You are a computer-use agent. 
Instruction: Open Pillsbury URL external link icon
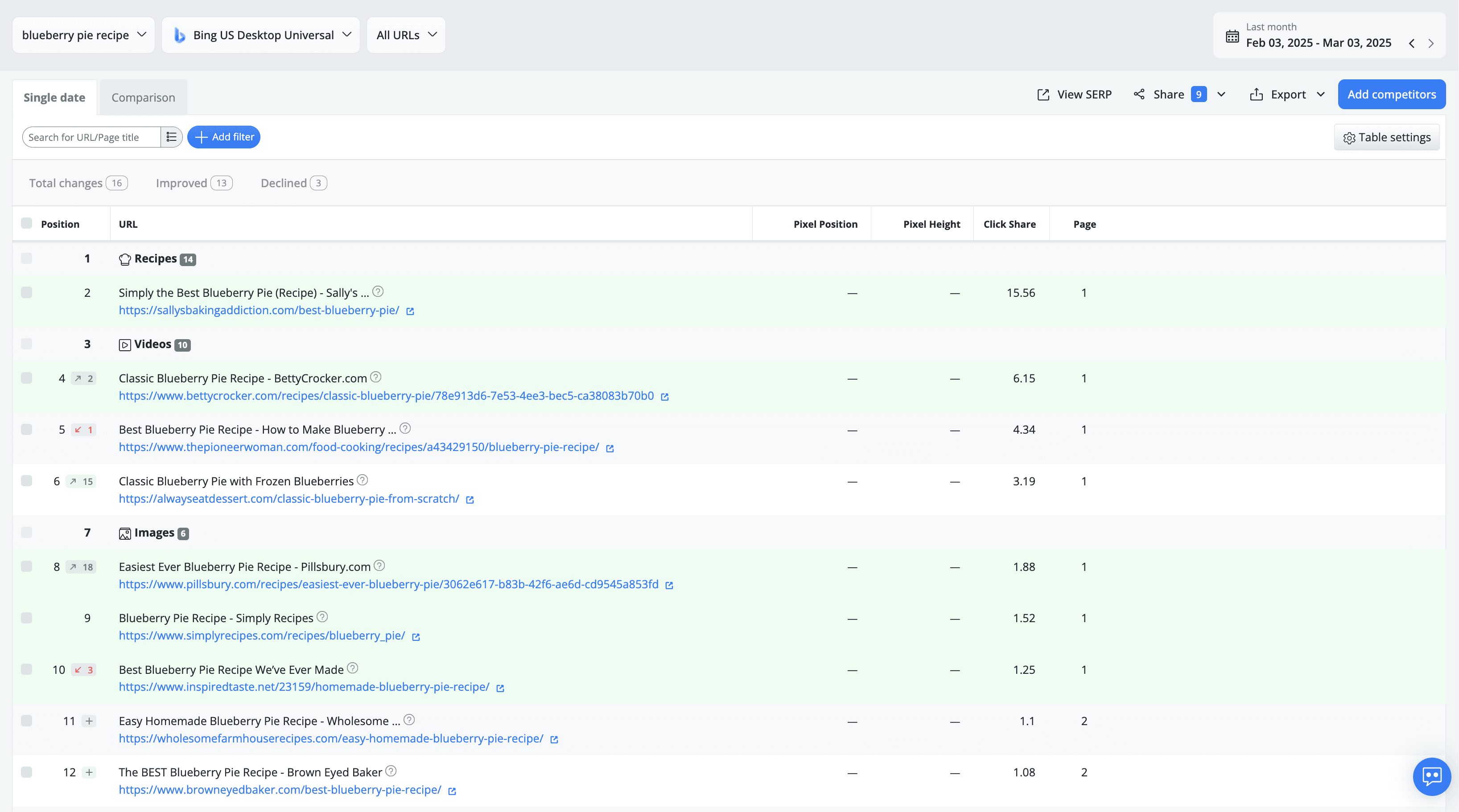coord(669,586)
